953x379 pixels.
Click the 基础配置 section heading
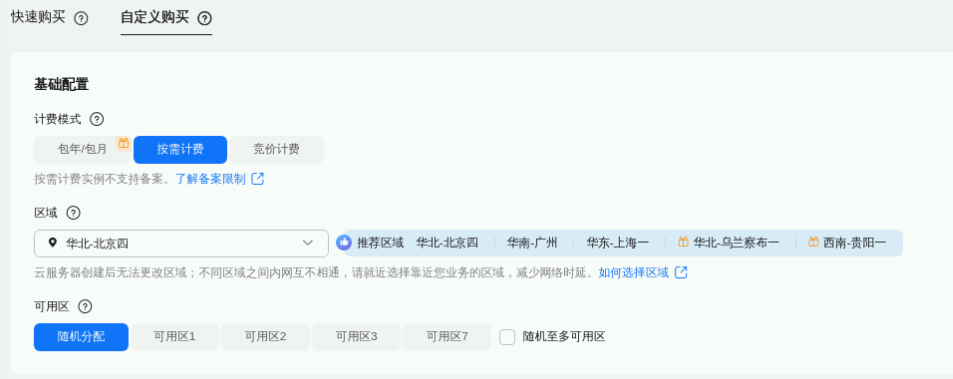pos(61,85)
